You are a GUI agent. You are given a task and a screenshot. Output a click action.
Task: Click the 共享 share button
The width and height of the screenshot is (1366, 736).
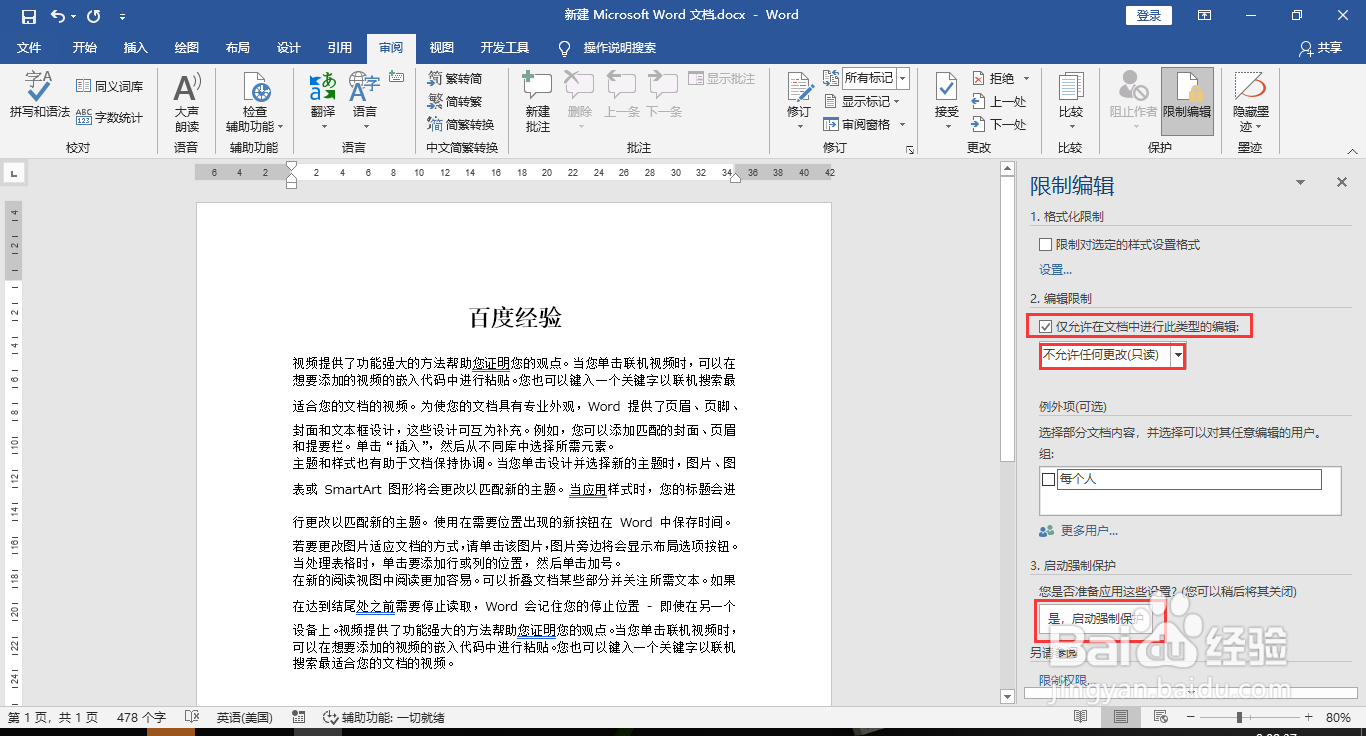pos(1320,47)
